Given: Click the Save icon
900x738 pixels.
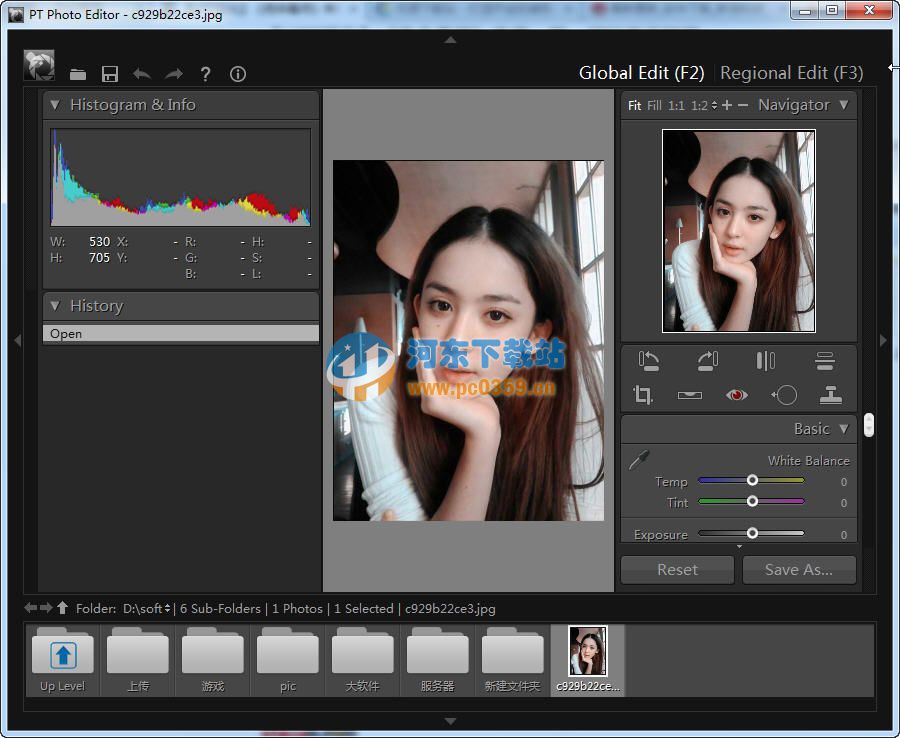Looking at the screenshot, I should pyautogui.click(x=110, y=73).
